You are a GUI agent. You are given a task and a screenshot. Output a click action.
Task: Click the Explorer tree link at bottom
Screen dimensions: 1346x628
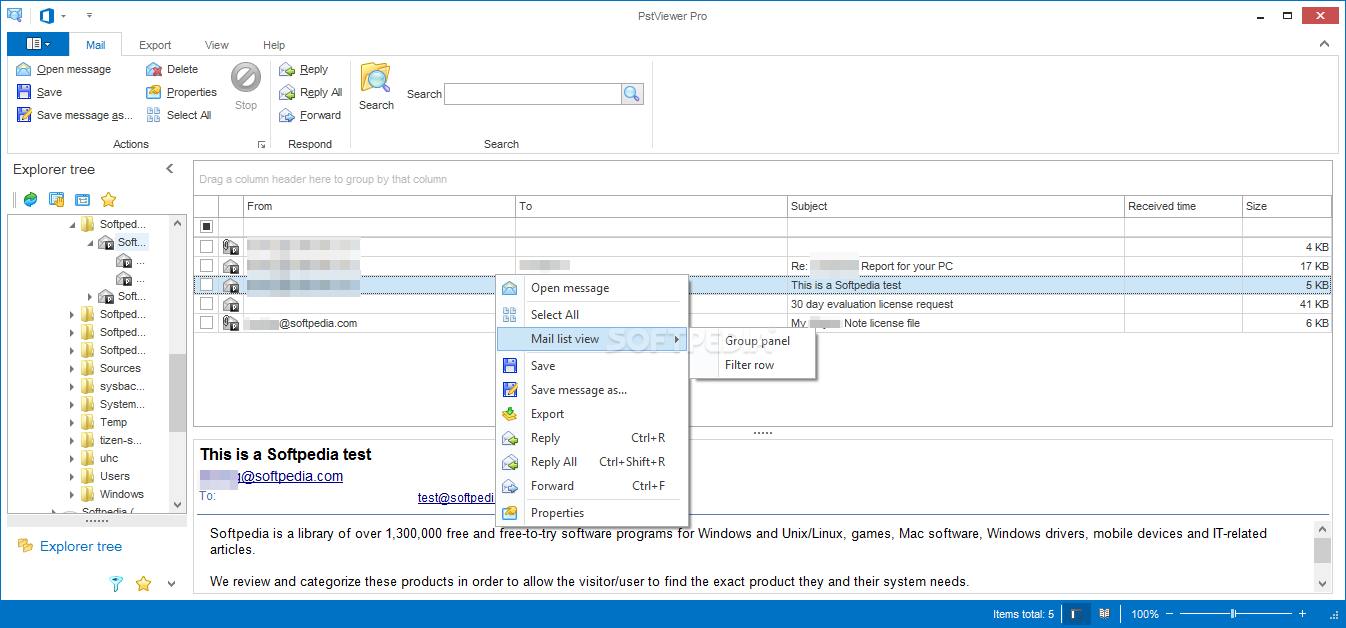81,546
